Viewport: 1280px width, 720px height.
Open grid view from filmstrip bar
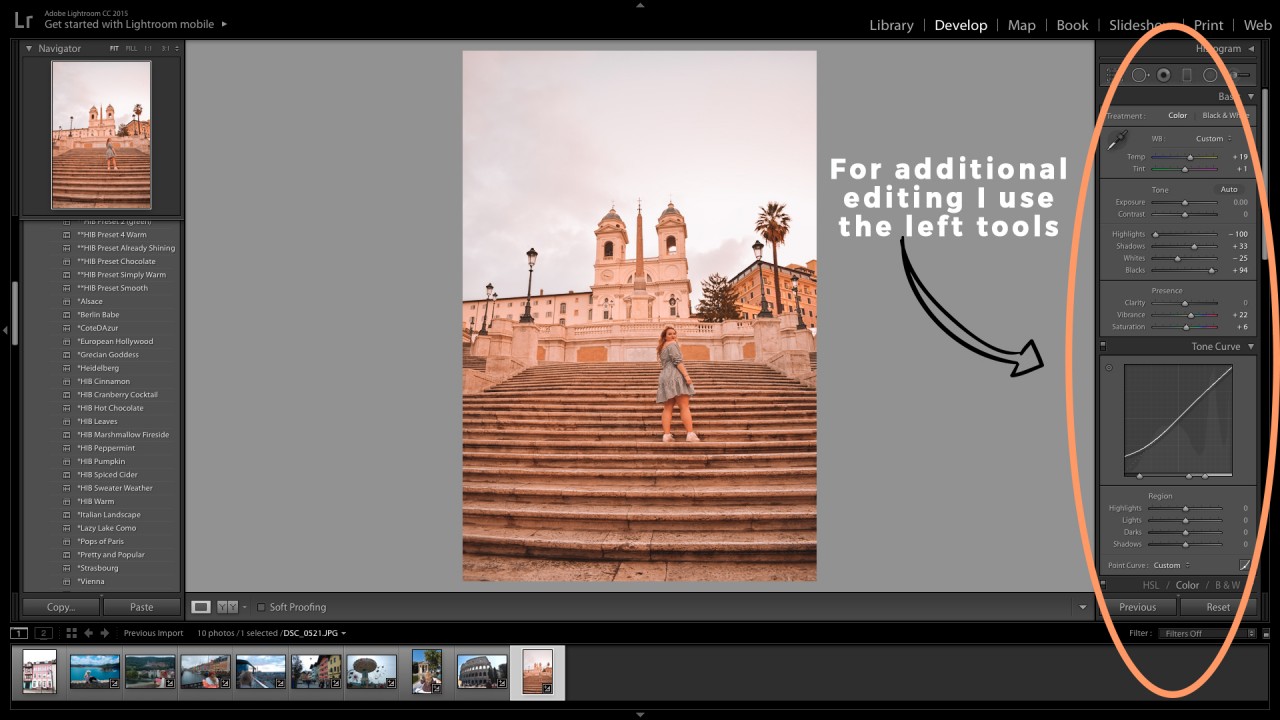(71, 633)
